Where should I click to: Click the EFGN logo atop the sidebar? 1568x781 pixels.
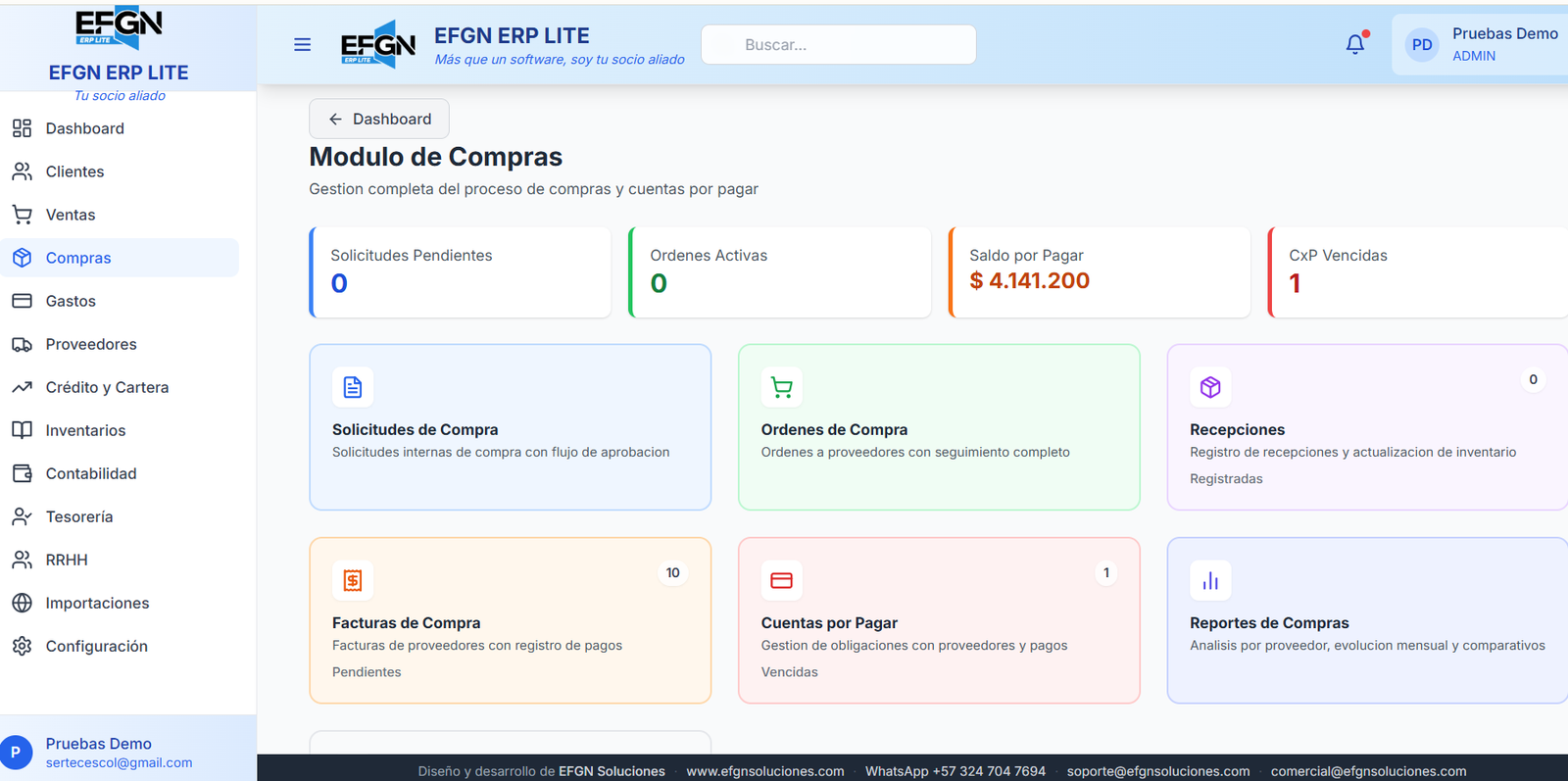(x=119, y=26)
